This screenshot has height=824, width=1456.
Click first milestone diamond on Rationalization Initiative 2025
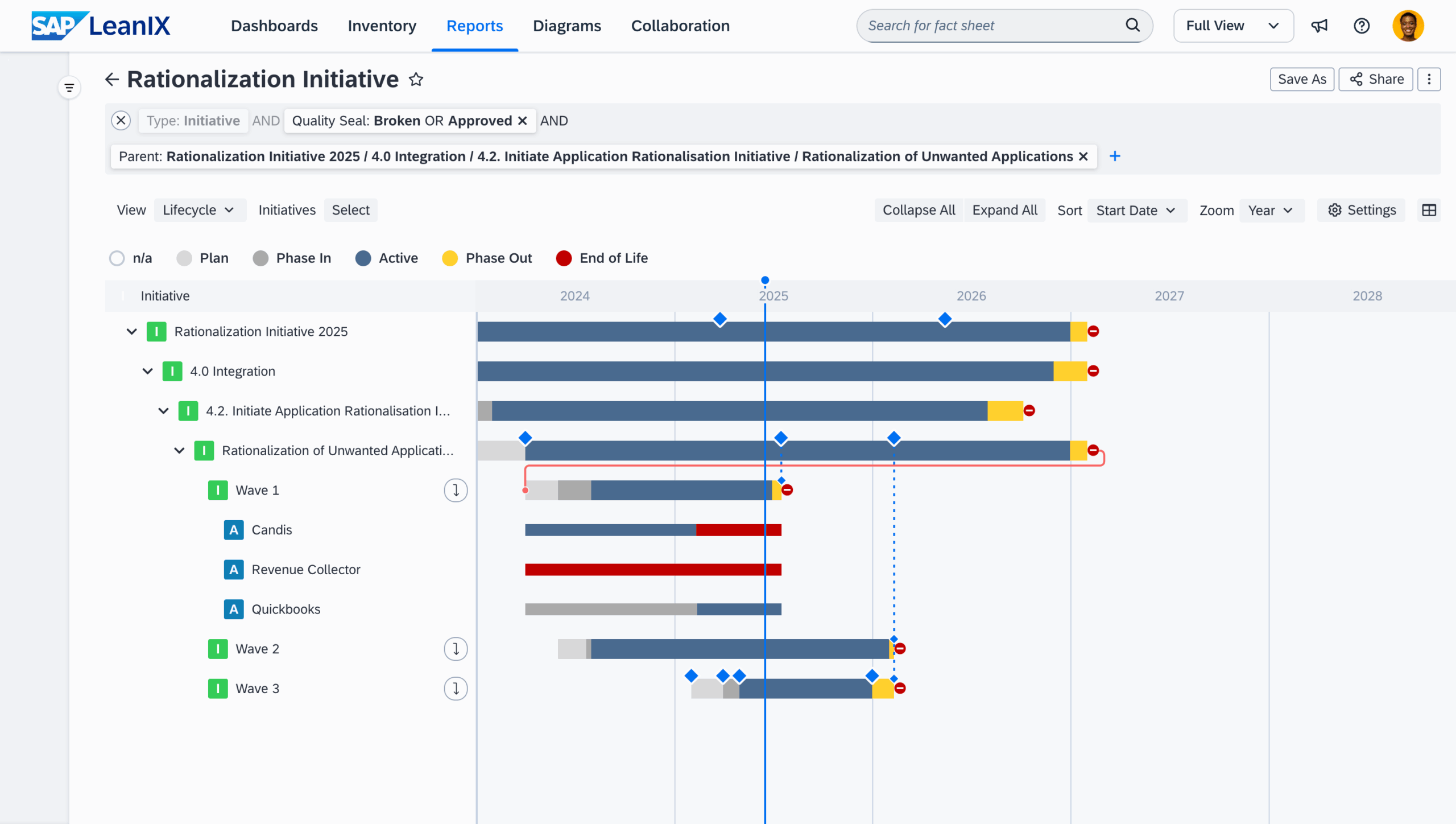point(719,319)
